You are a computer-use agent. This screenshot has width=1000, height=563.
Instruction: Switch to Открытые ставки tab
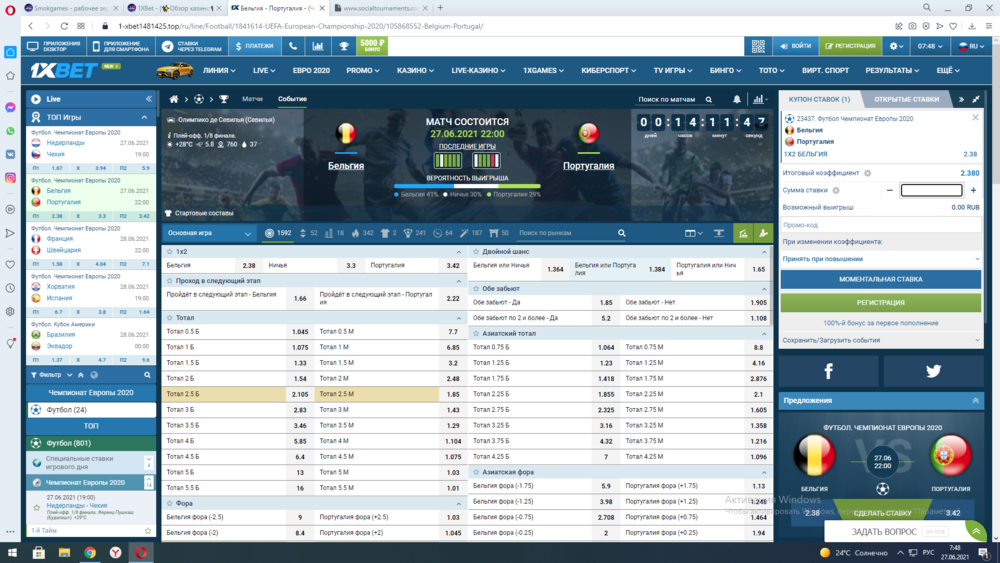[906, 99]
